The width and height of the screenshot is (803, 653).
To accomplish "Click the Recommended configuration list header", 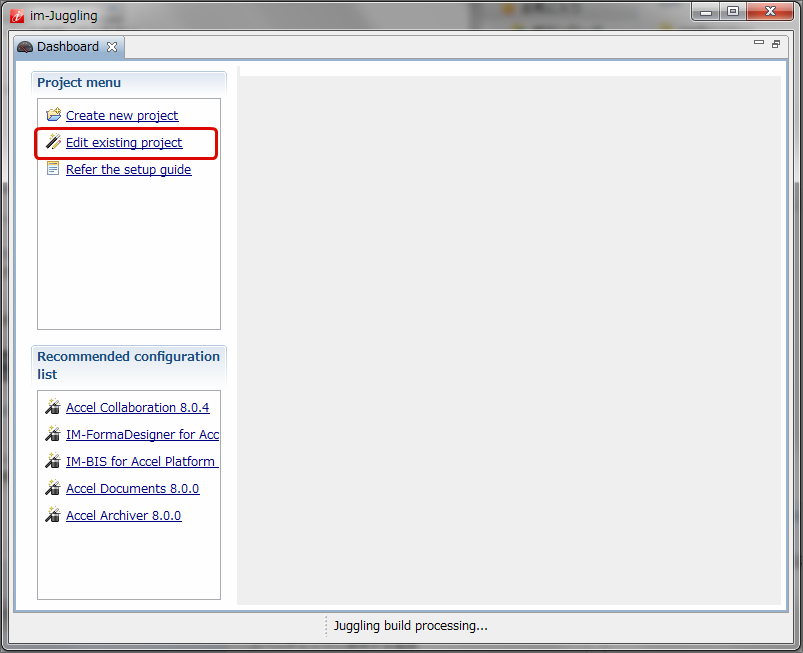I will pyautogui.click(x=129, y=365).
